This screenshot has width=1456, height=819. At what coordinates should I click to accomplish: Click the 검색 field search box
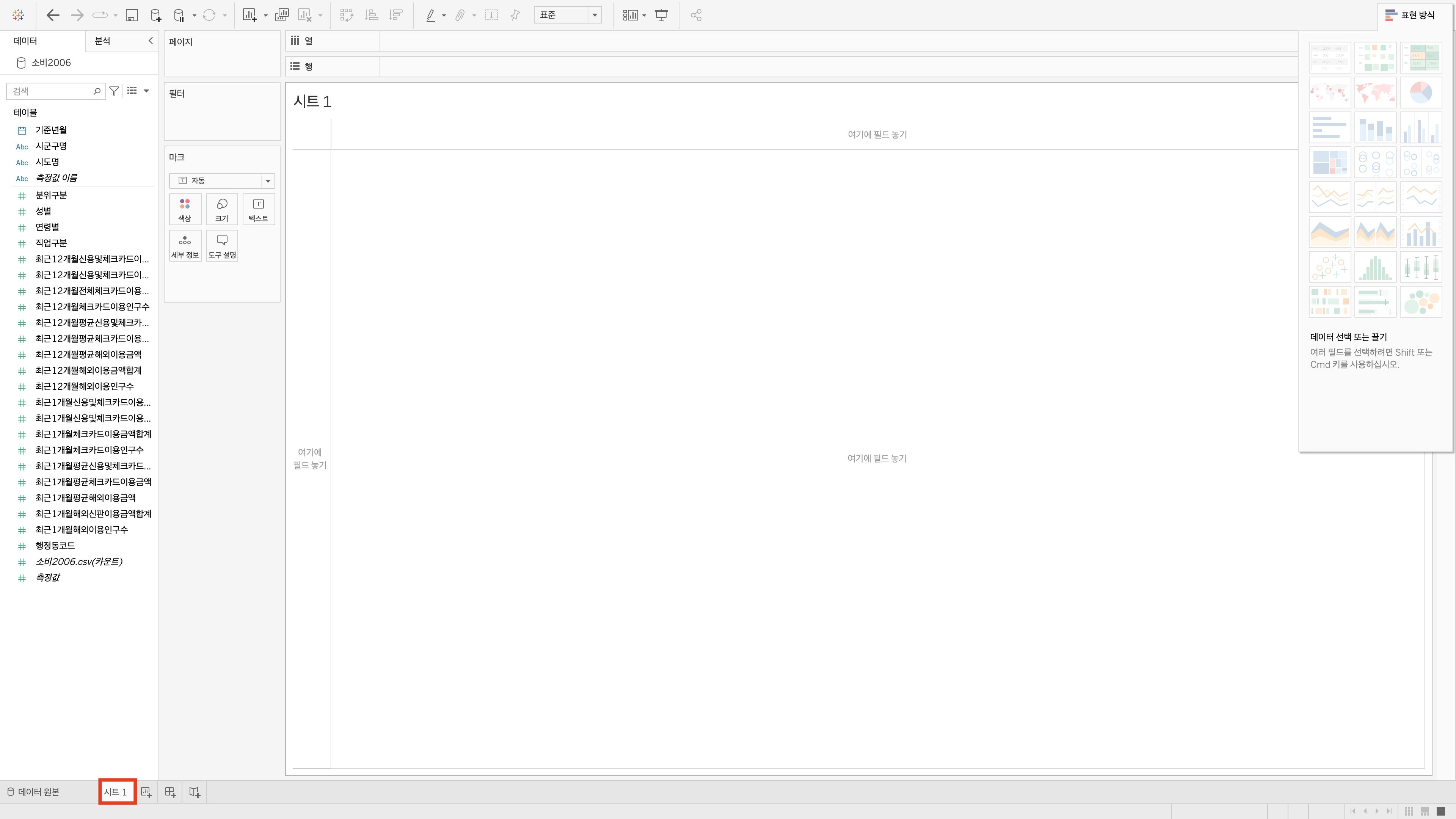51,91
